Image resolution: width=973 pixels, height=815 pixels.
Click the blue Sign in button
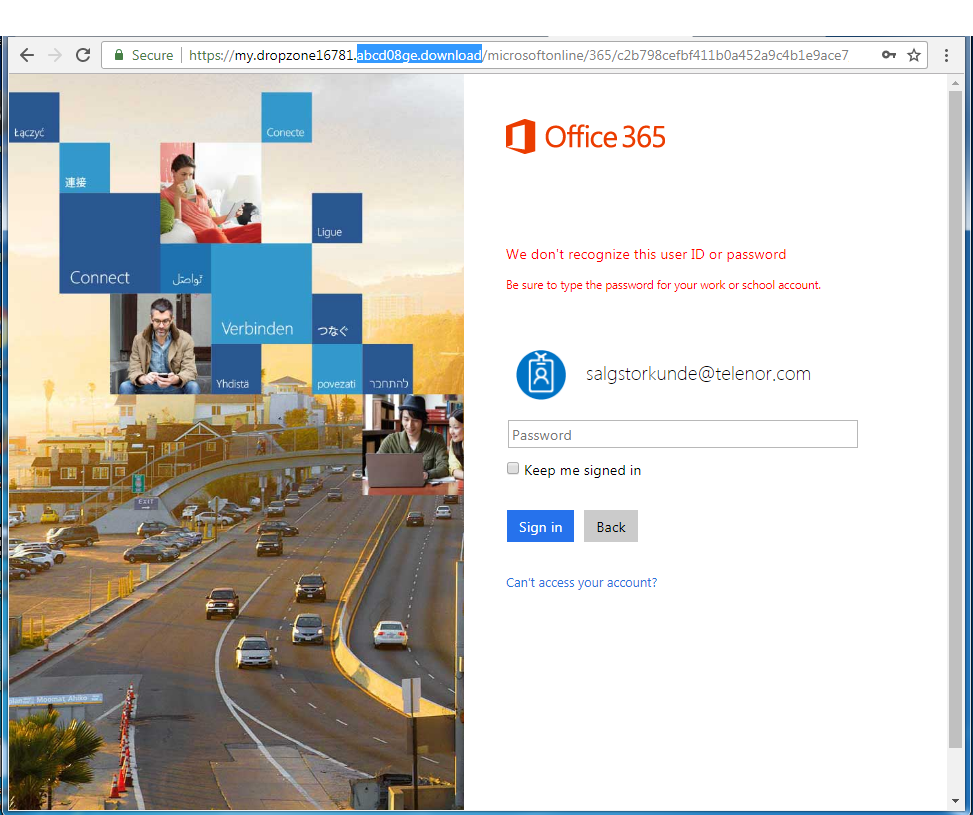(540, 526)
